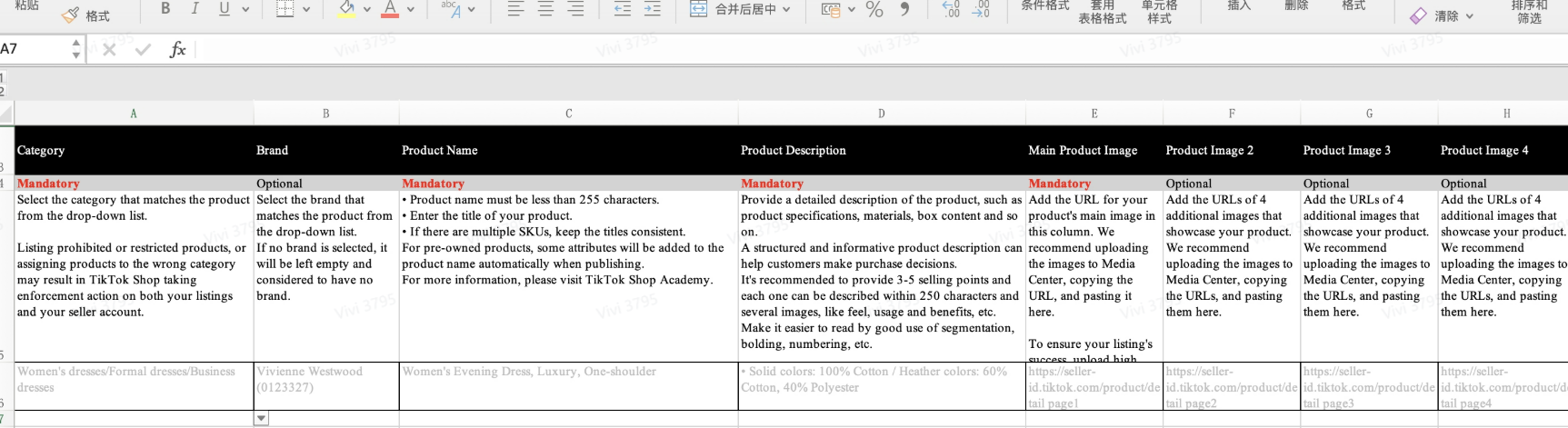
Task: Decrease the cell indent
Action: click(x=623, y=9)
